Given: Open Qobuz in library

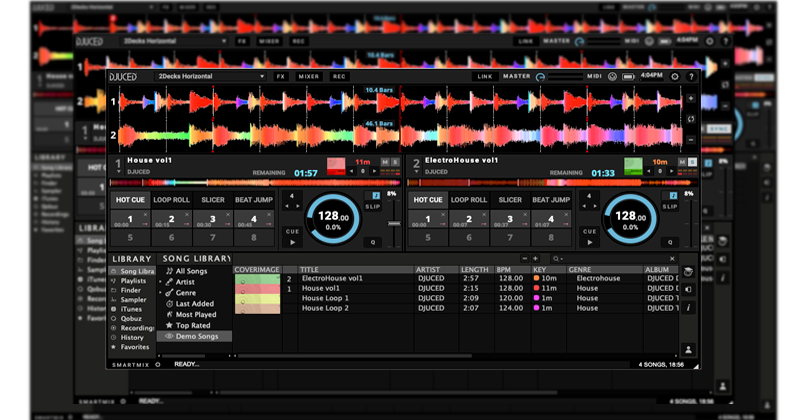Looking at the screenshot, I should point(131,318).
